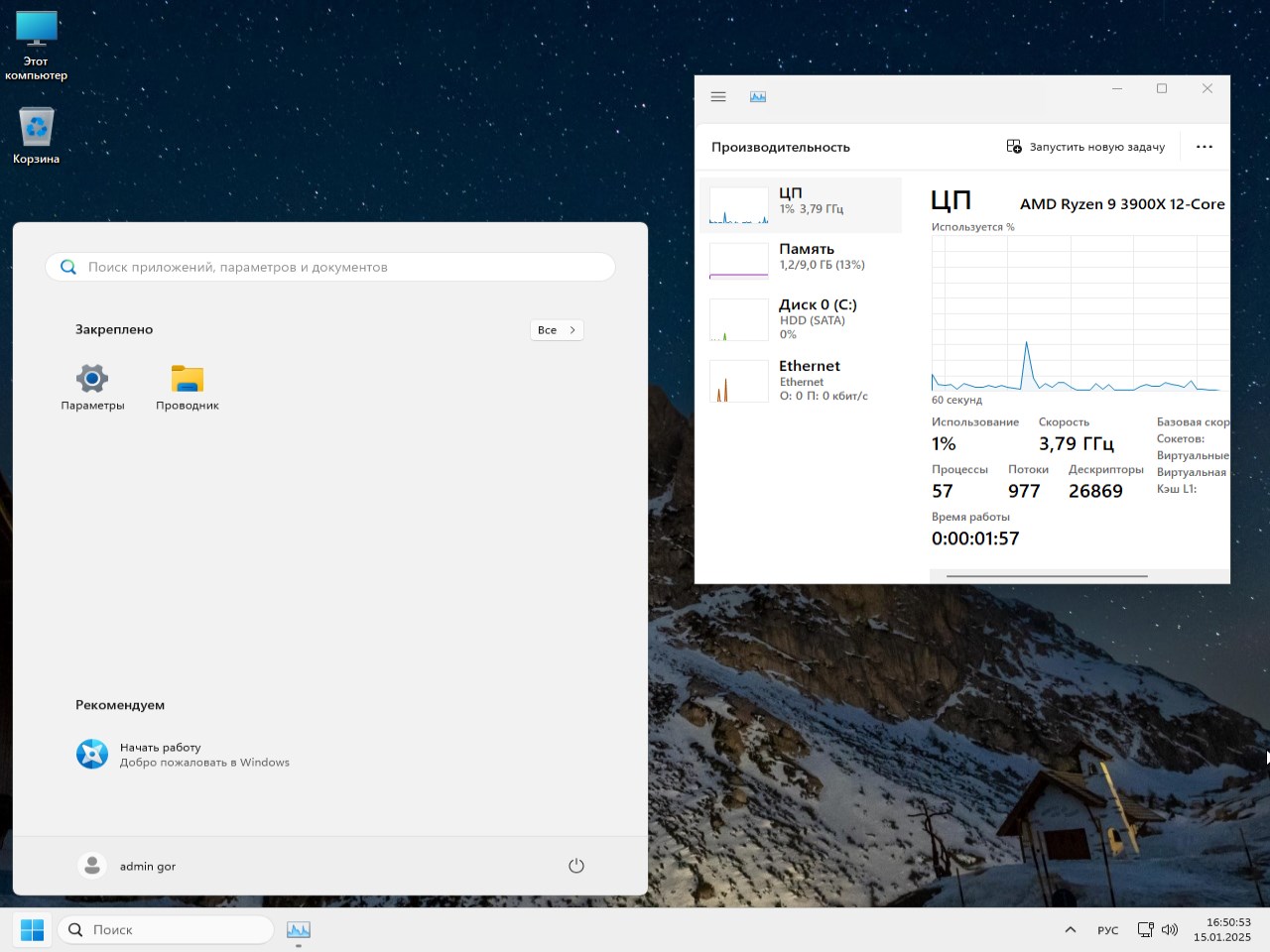1270x952 pixels.
Task: Click the network icon in system tray
Action: click(1145, 930)
